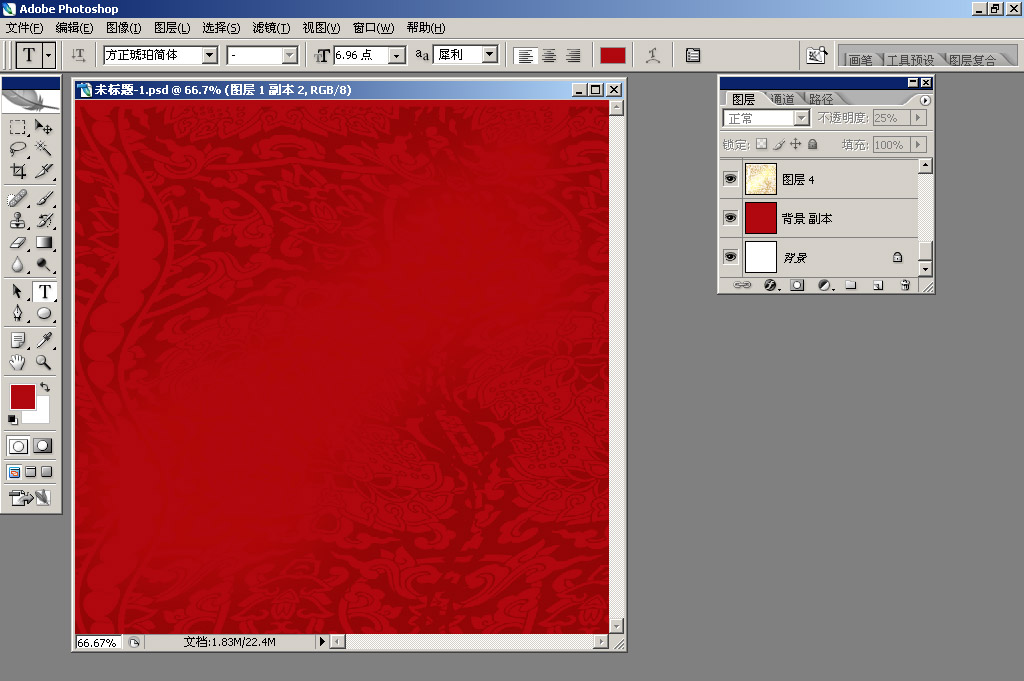Toggle the lock transparent pixels box
The width and height of the screenshot is (1024, 681).
761,144
